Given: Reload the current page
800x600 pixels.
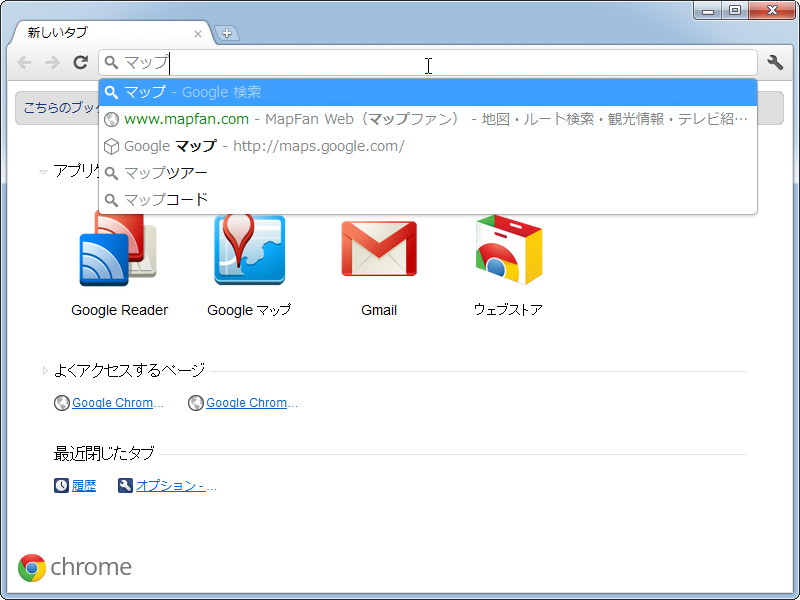Looking at the screenshot, I should click(x=81, y=62).
